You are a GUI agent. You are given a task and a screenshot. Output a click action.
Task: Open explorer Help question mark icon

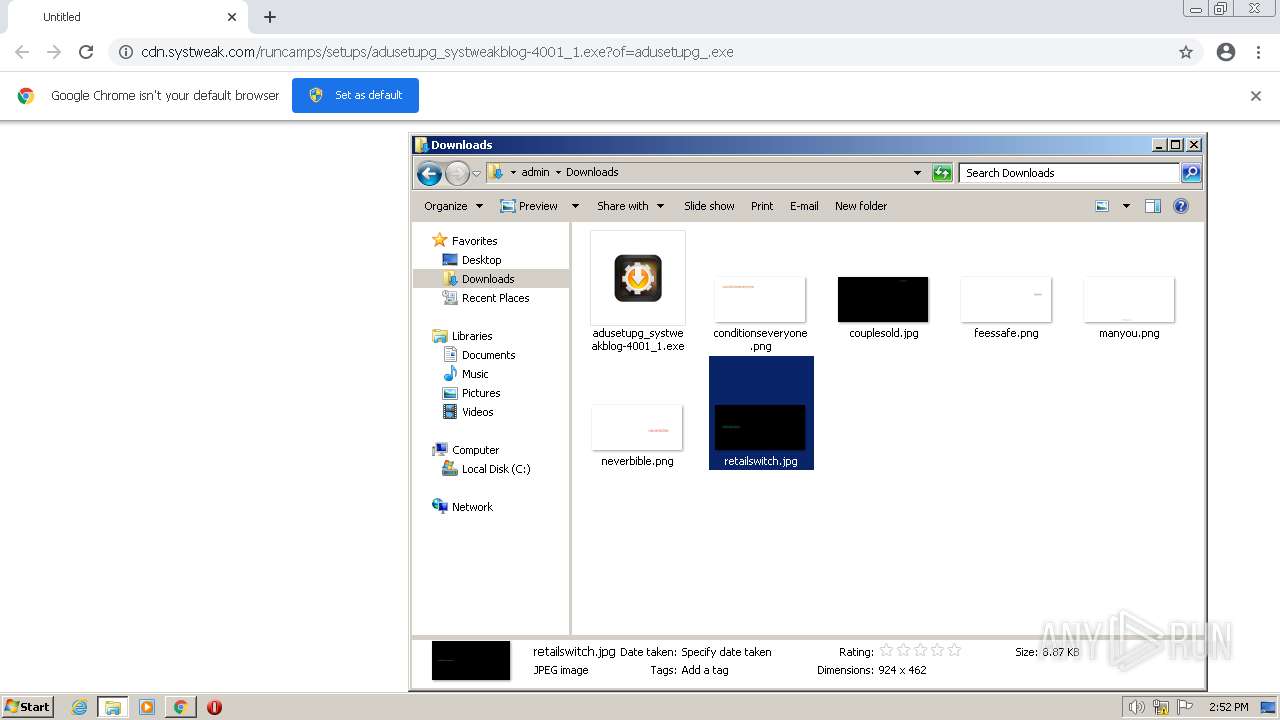tap(1181, 206)
